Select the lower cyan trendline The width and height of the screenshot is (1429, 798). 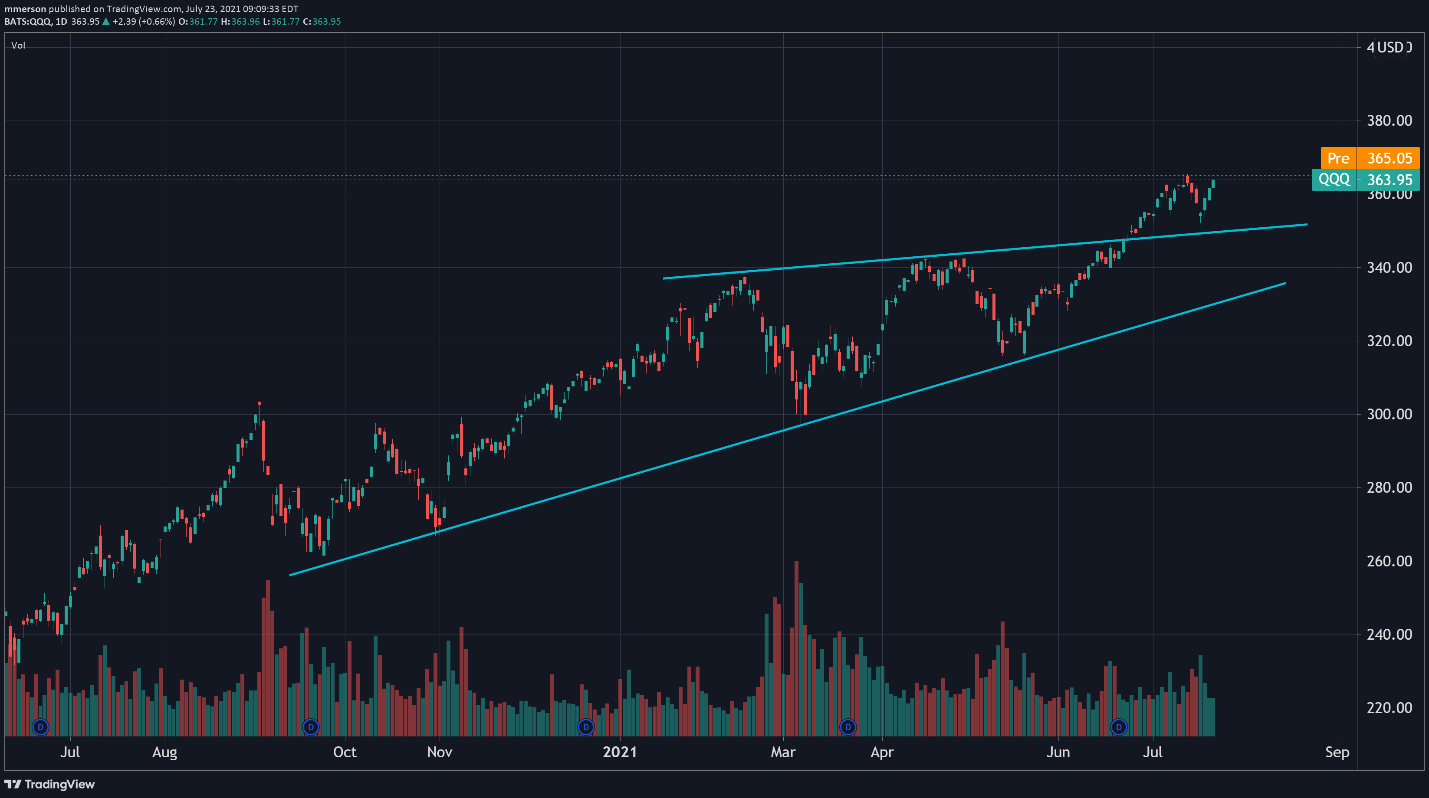point(786,430)
